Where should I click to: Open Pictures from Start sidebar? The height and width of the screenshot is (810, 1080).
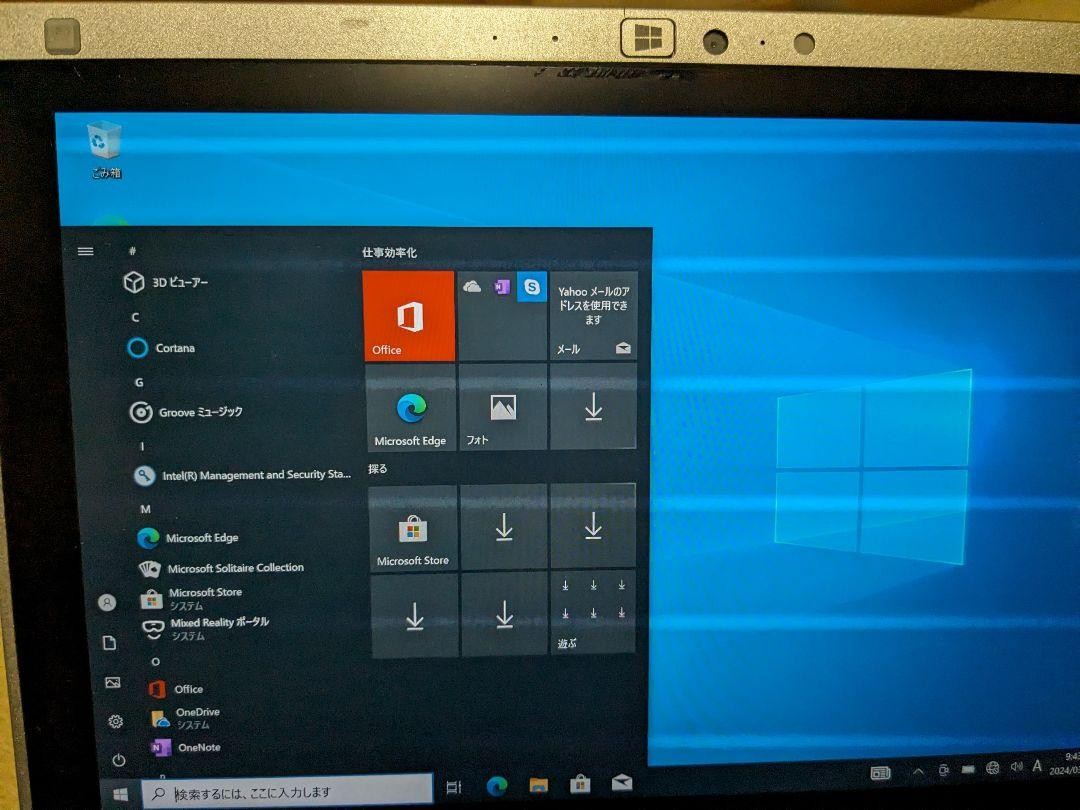tap(112, 683)
